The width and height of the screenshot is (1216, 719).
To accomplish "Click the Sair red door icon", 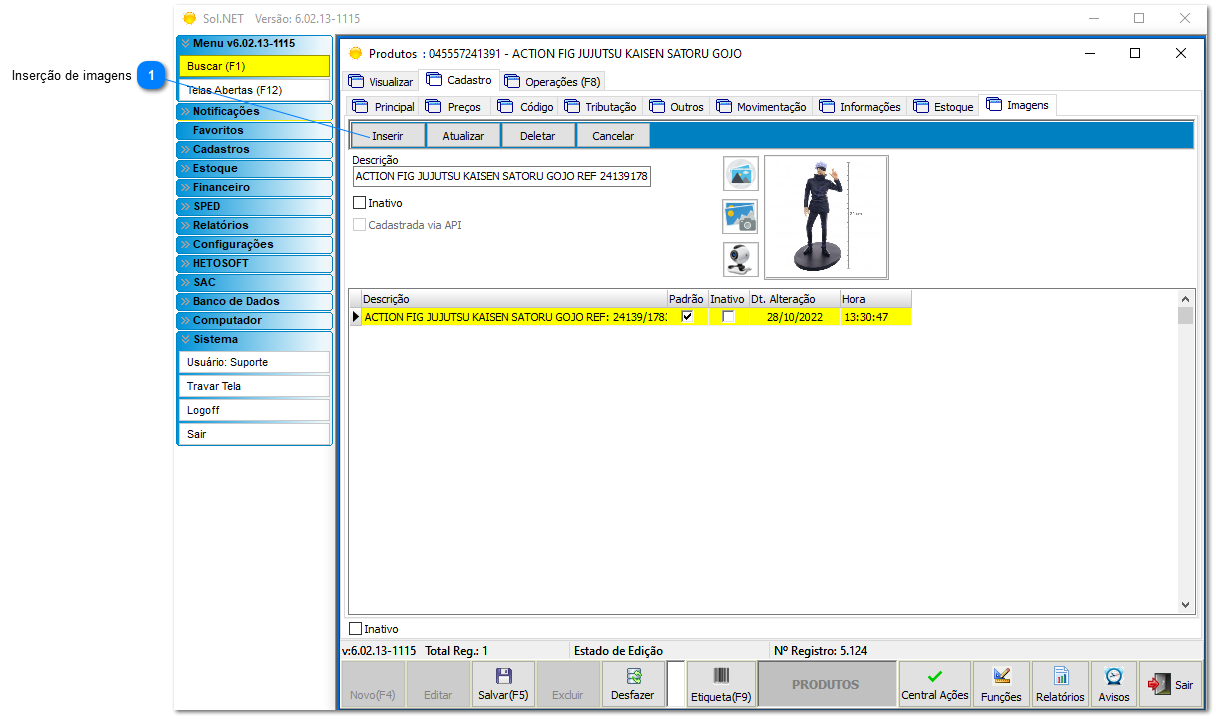I will [x=1160, y=684].
